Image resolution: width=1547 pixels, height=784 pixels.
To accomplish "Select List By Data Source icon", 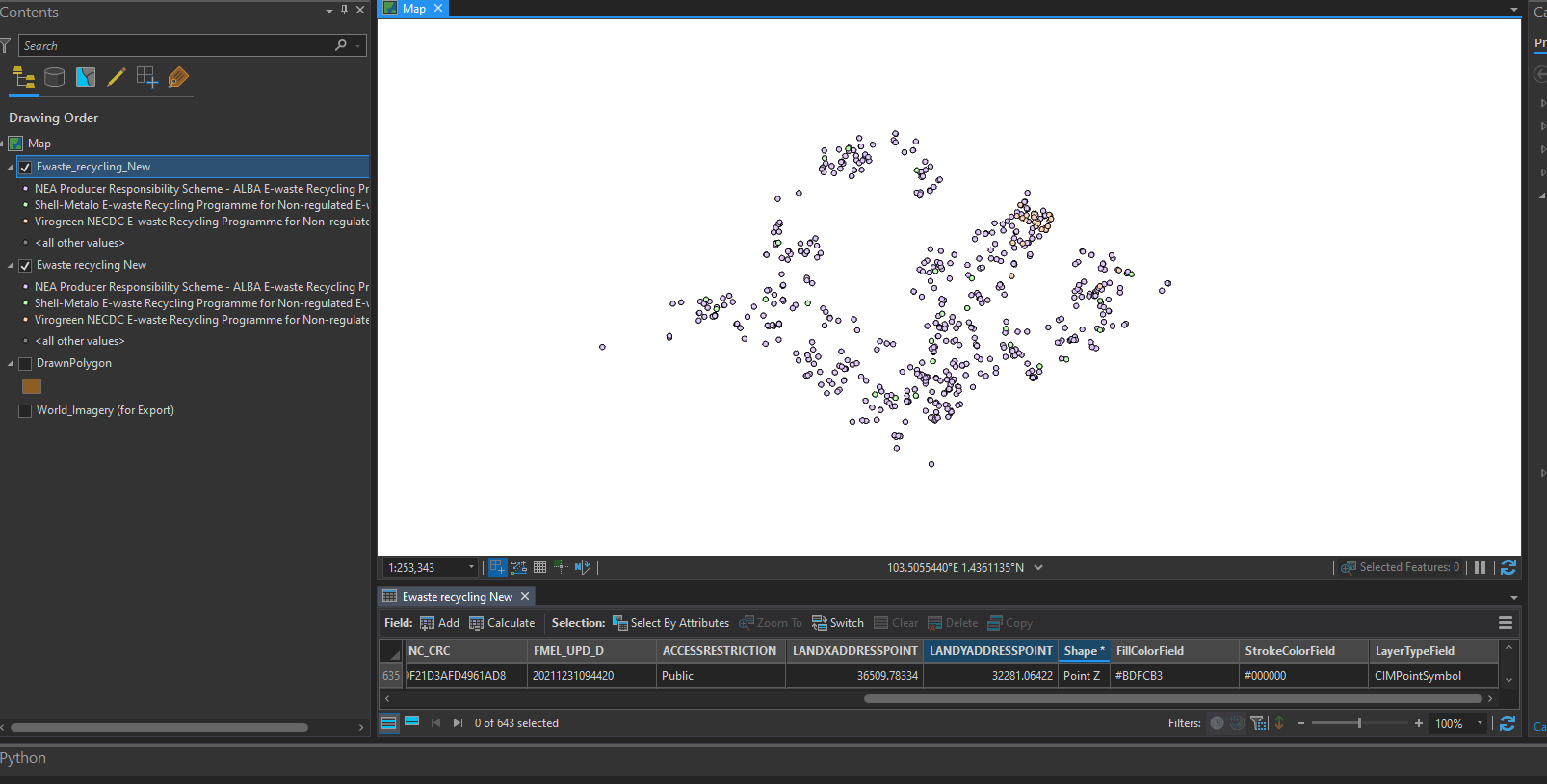I will point(55,78).
